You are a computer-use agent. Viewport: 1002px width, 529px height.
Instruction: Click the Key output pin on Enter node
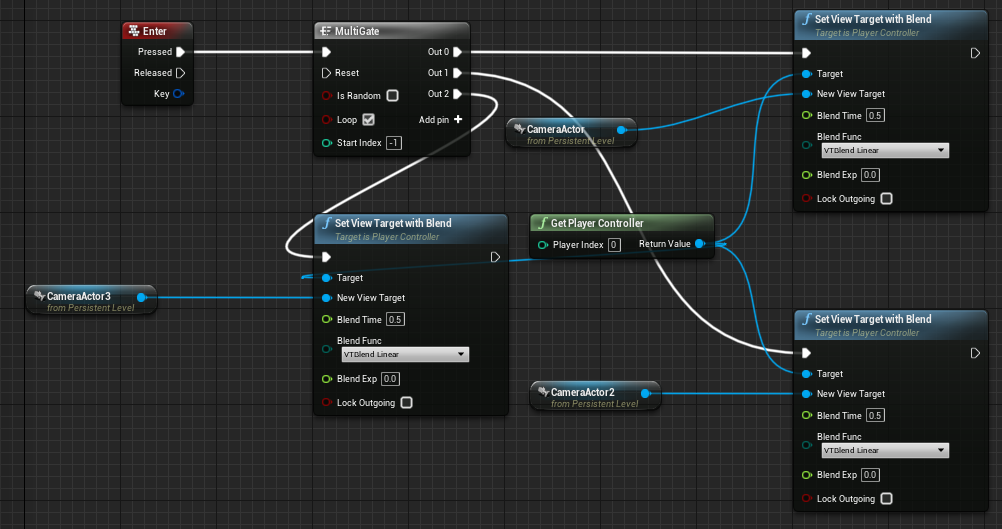[179, 93]
